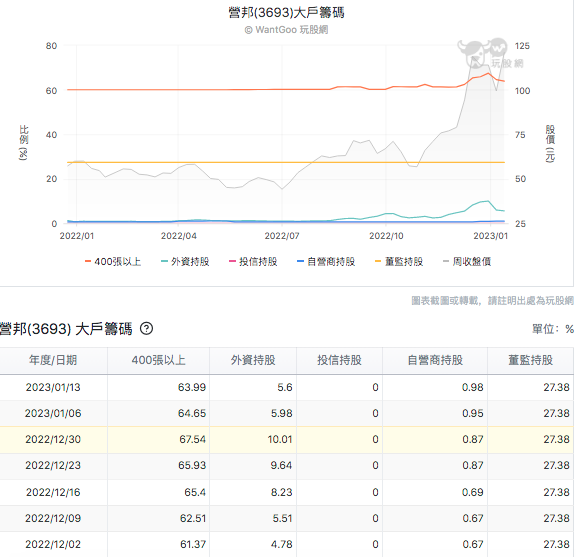This screenshot has width=576, height=557.
Task: Toggle the 周收盤價 legend series
Action: [x=467, y=262]
